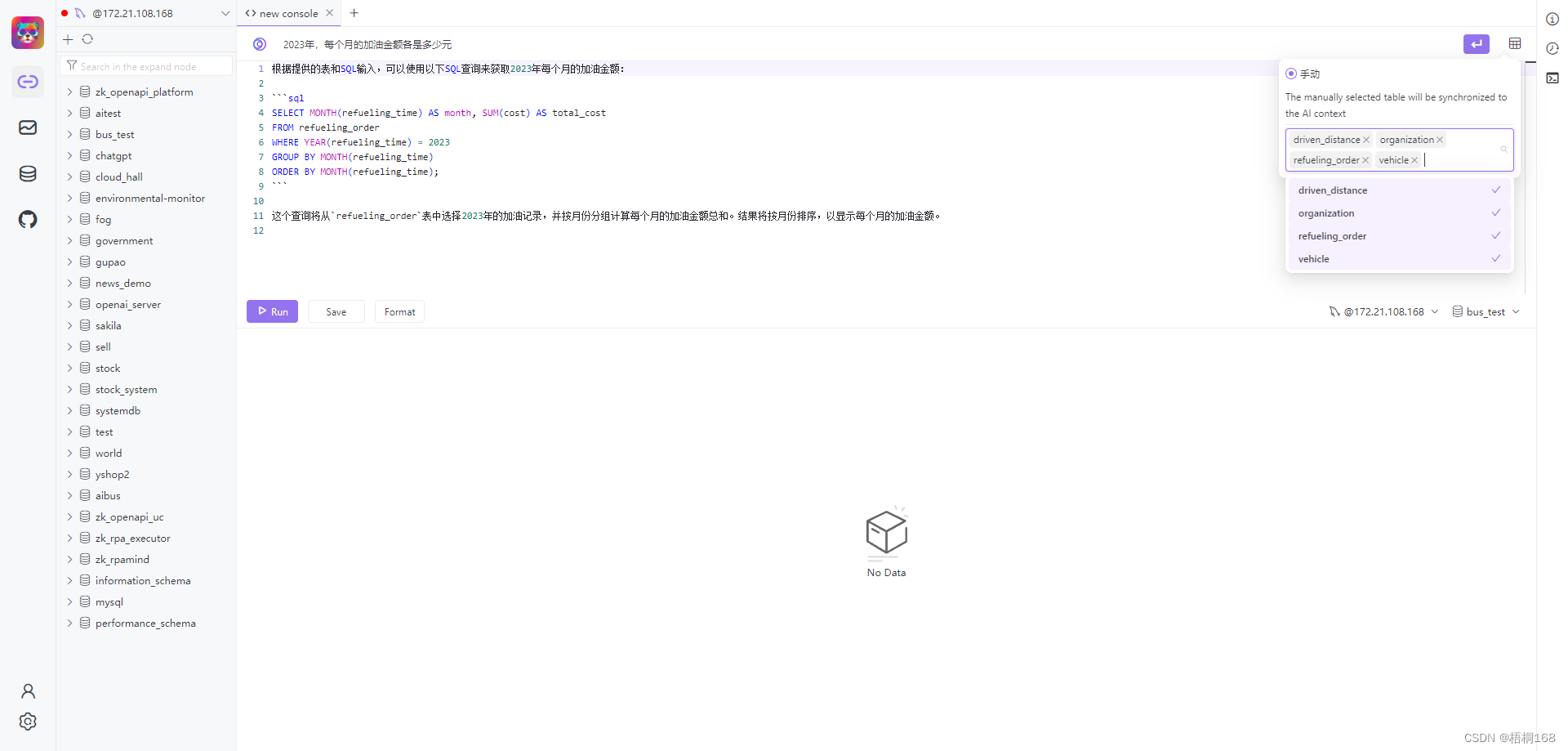1568x751 pixels.
Task: Select the zk_rpa_executor database
Action: pos(133,538)
